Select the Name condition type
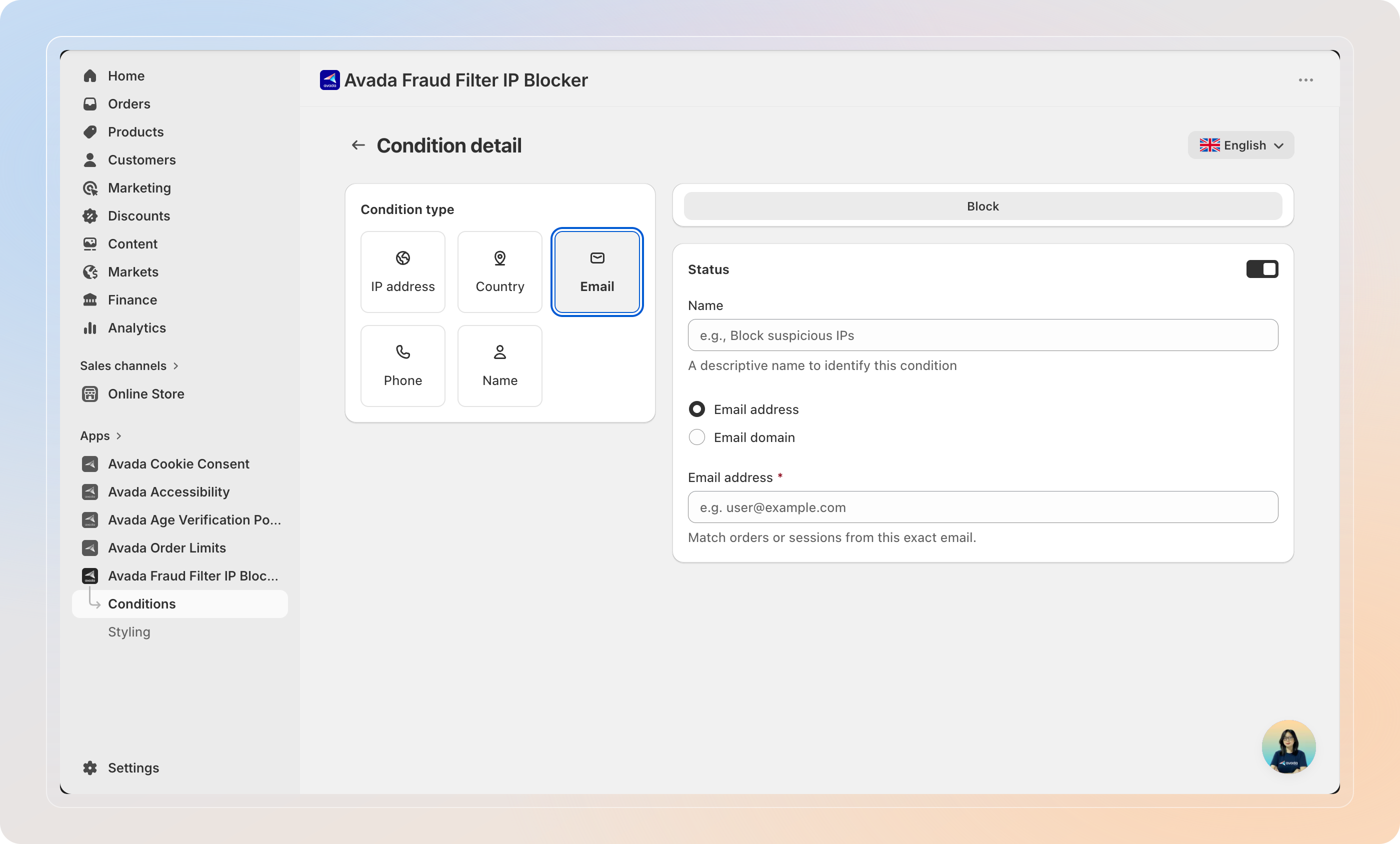The height and width of the screenshot is (844, 1400). (x=500, y=366)
